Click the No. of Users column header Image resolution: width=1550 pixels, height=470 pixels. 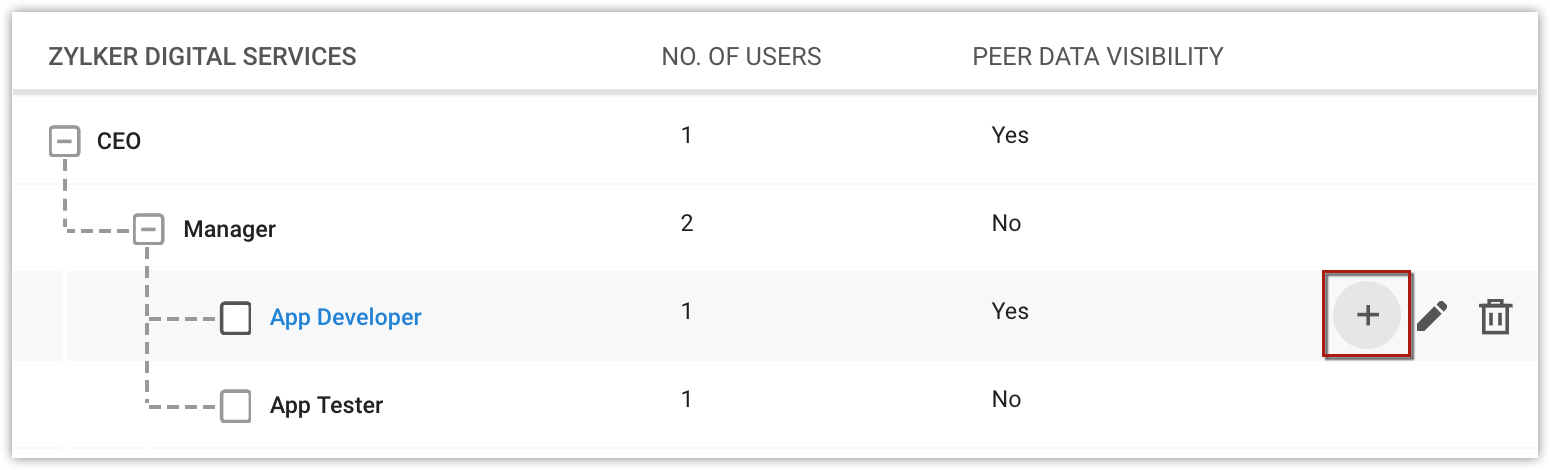pos(741,57)
